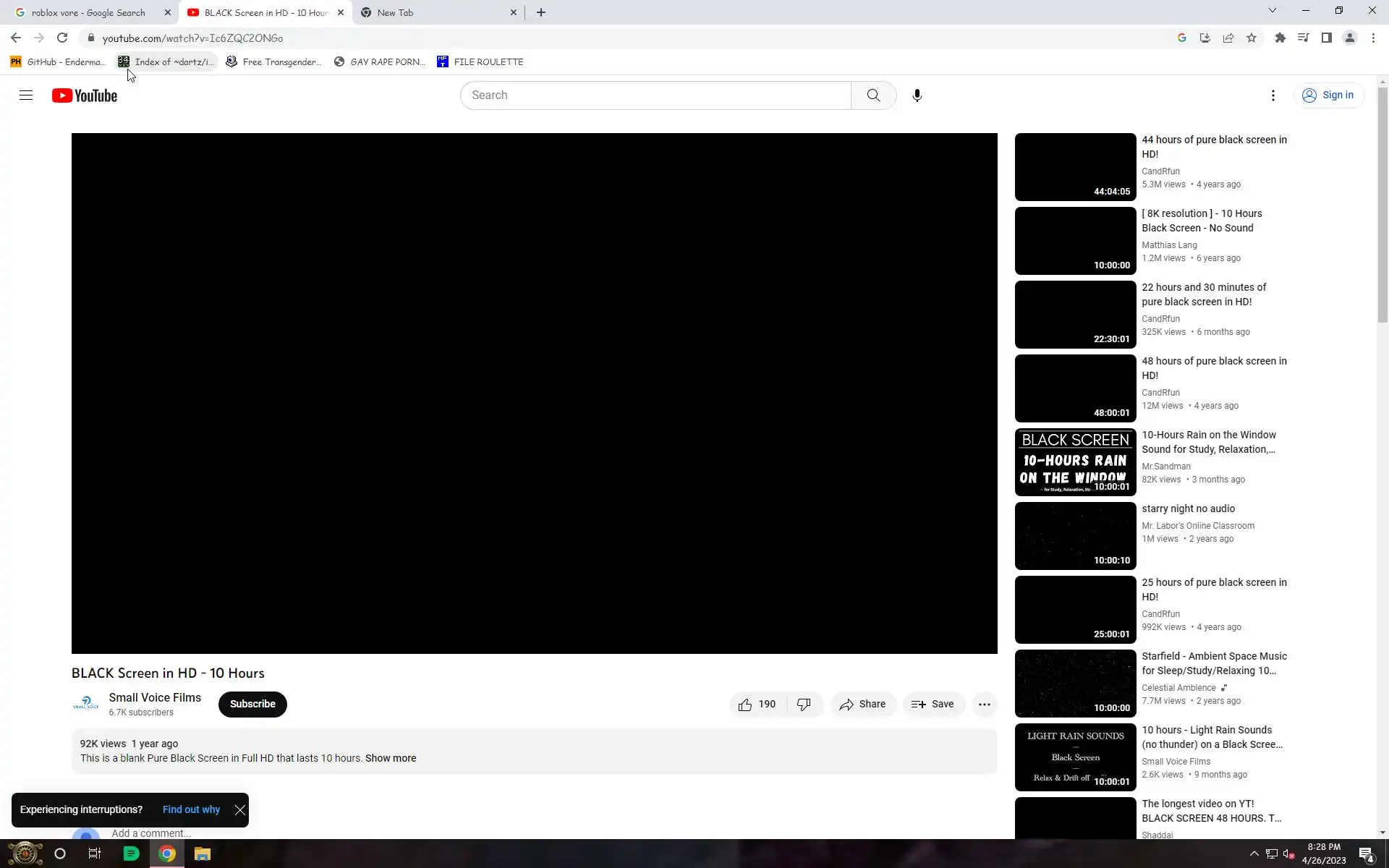Open the Share dialog
This screenshot has width=1389, height=868.
(x=862, y=705)
